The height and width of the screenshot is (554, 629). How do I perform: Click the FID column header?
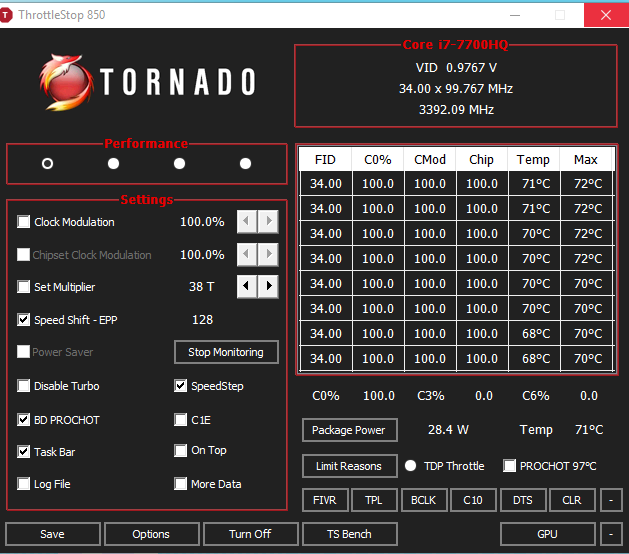[x=325, y=160]
